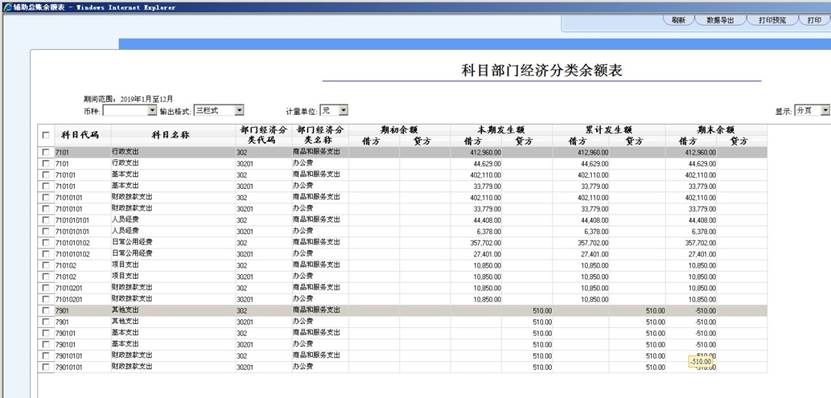The height and width of the screenshot is (398, 831).
Task: Click 27,401.00 under 期末余额 借方
Action: pos(702,254)
